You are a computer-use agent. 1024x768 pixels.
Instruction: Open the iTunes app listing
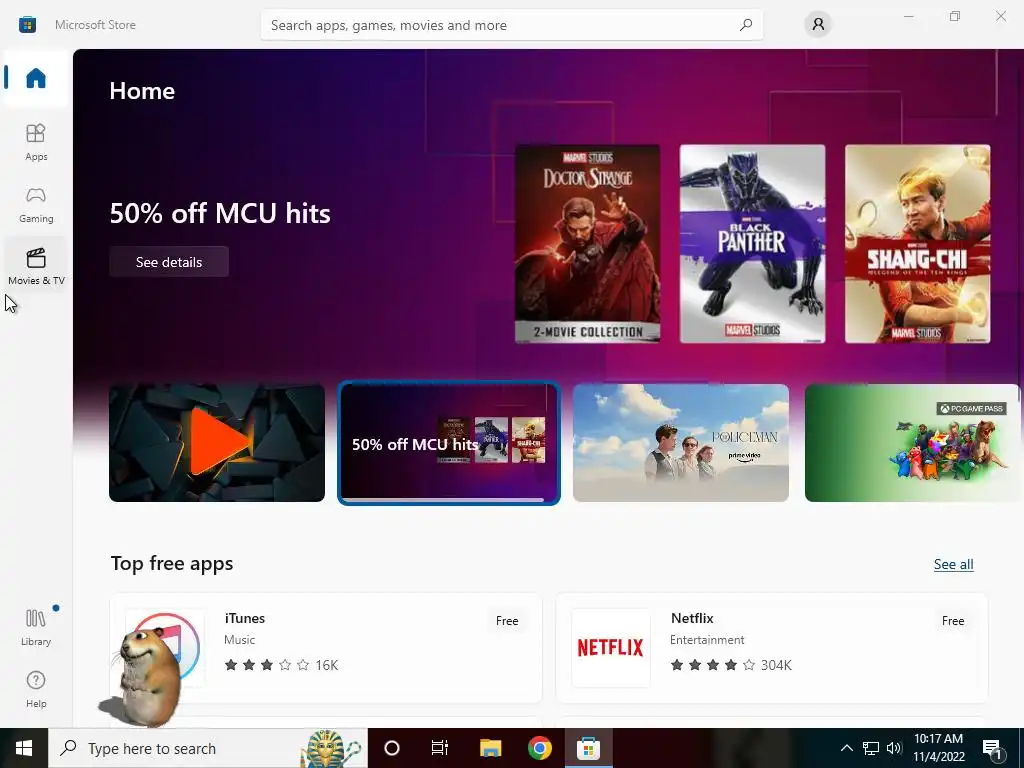[326, 648]
